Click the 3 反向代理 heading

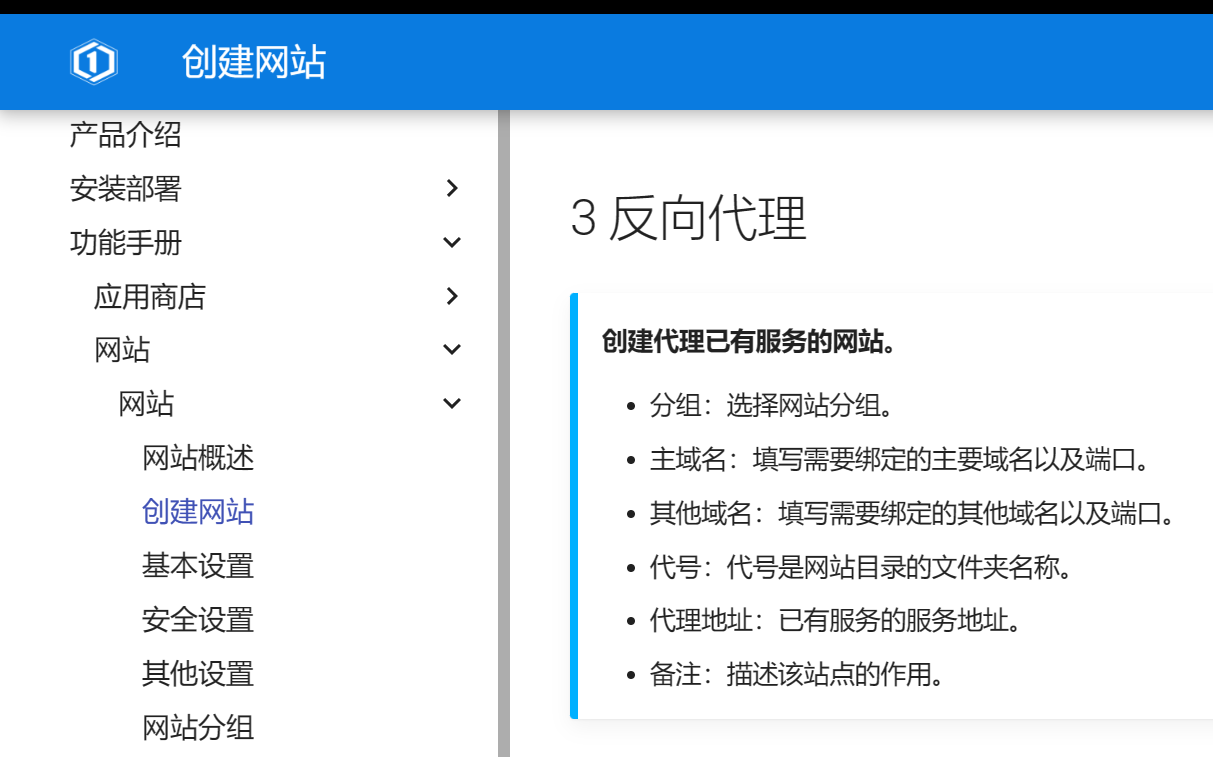point(688,214)
